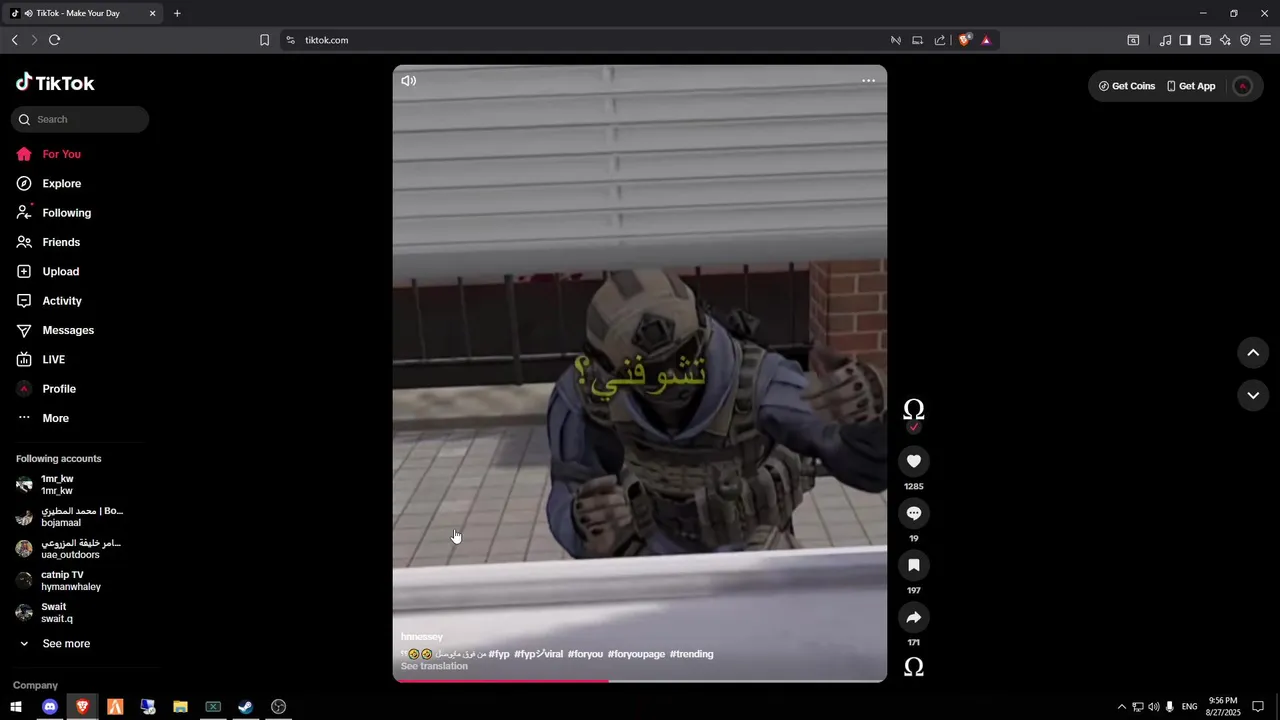Open the Brave Wallet icon
The width and height of the screenshot is (1280, 720).
click(x=1205, y=40)
